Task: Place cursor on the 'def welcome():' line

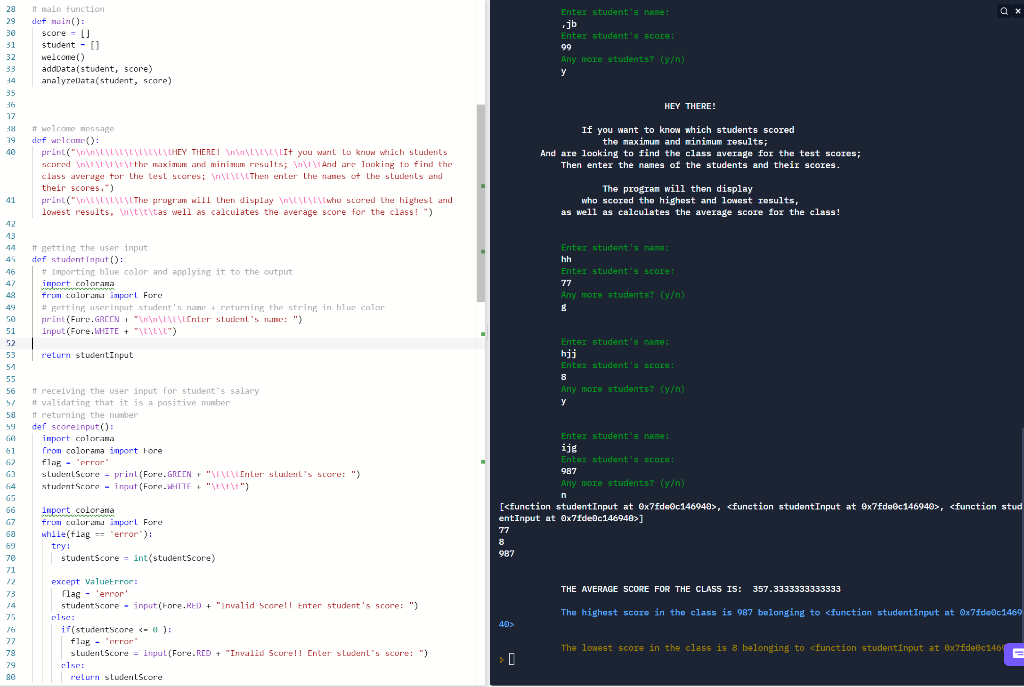Action: pyautogui.click(x=60, y=140)
